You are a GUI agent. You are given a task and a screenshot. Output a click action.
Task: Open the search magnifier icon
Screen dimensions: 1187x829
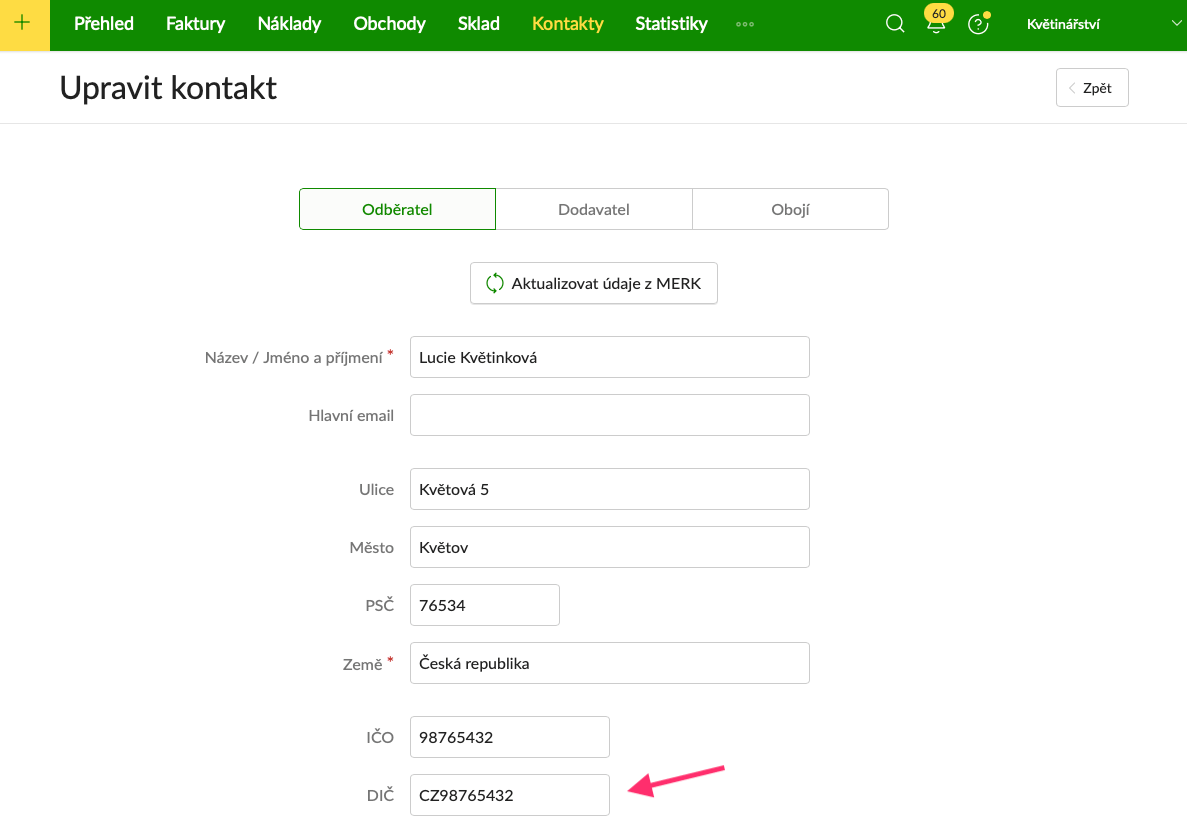click(x=895, y=24)
